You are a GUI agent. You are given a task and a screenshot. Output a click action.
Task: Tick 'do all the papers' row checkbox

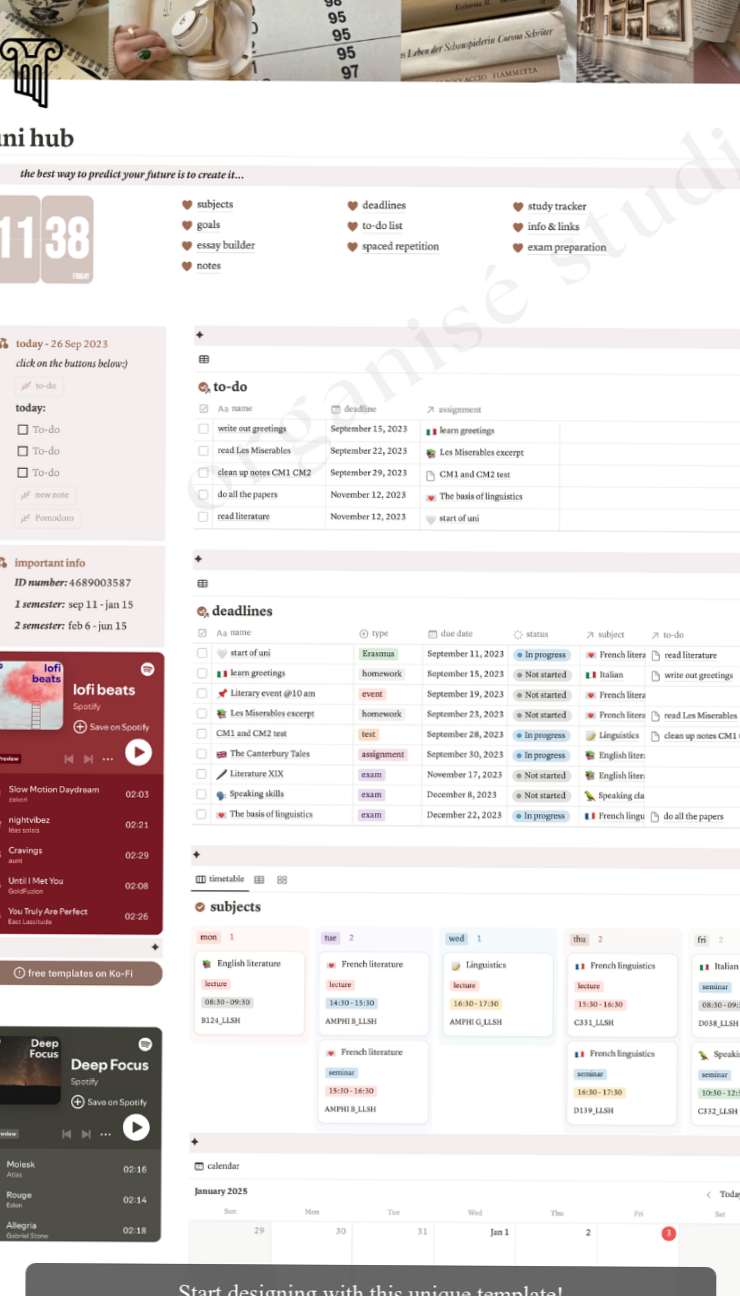pos(203,495)
